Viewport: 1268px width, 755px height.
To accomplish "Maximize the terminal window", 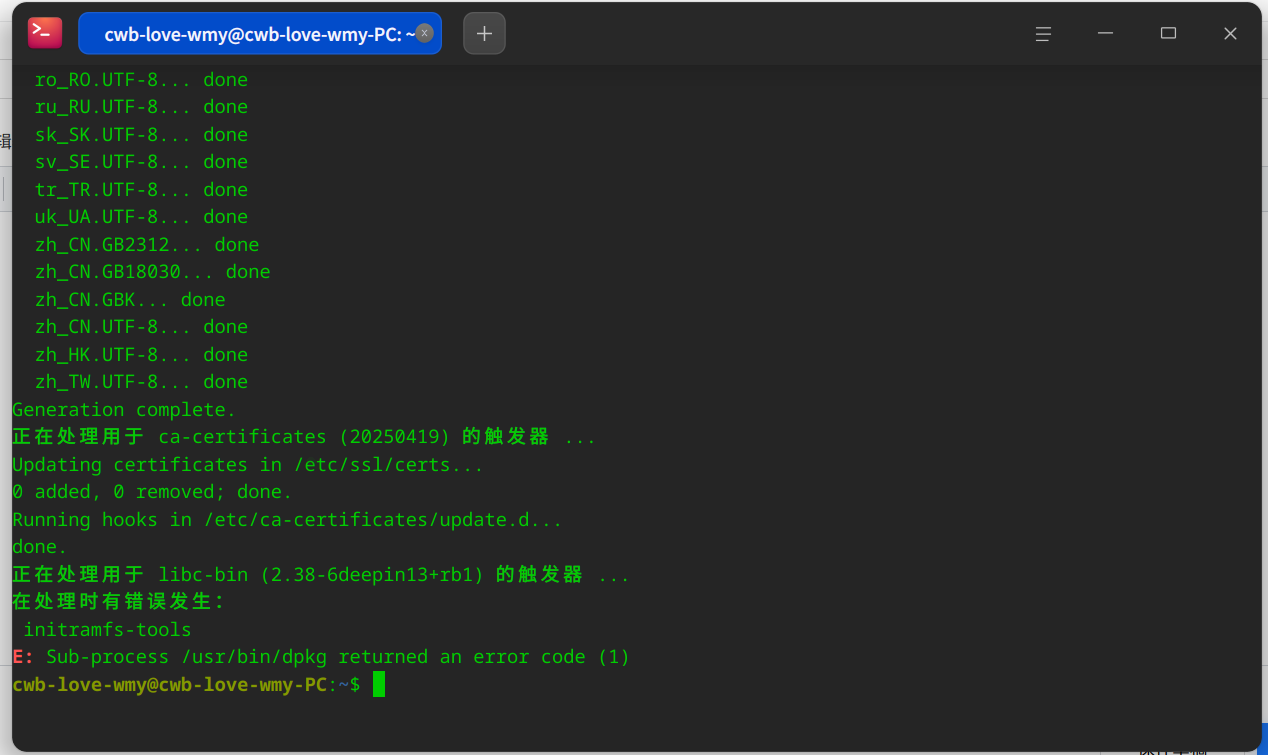I will (x=1168, y=33).
